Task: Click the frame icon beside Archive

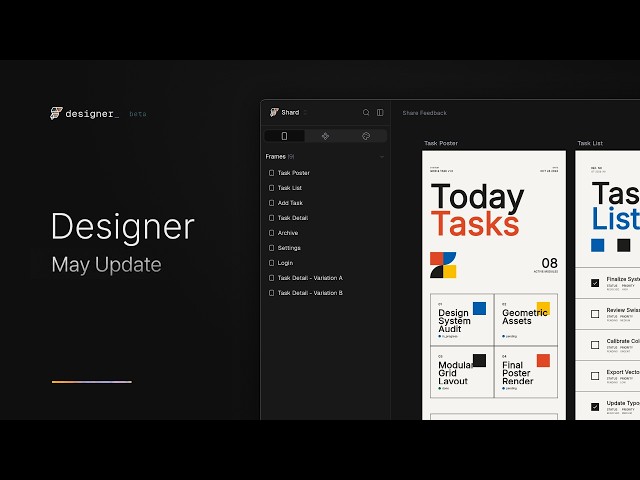Action: pyautogui.click(x=271, y=233)
